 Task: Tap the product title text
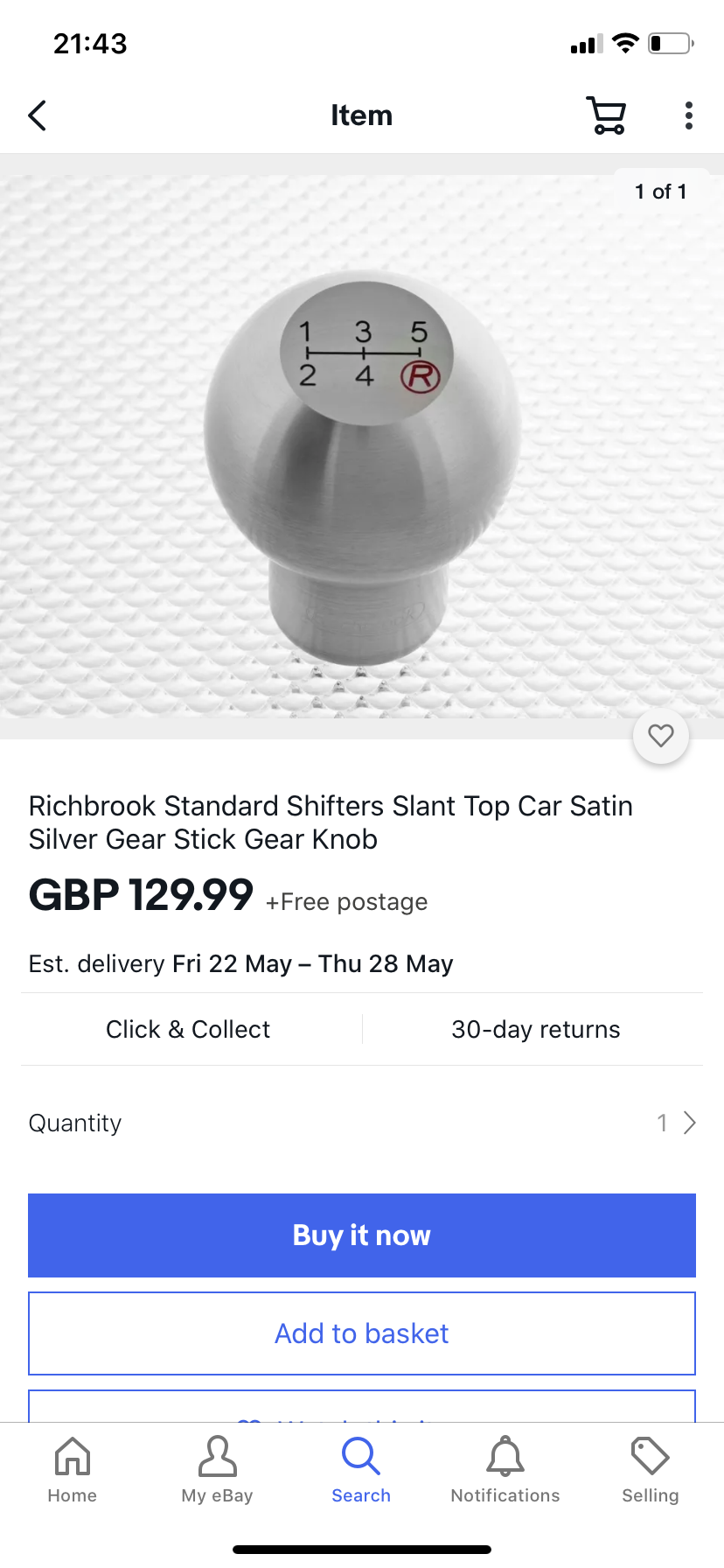(x=331, y=822)
